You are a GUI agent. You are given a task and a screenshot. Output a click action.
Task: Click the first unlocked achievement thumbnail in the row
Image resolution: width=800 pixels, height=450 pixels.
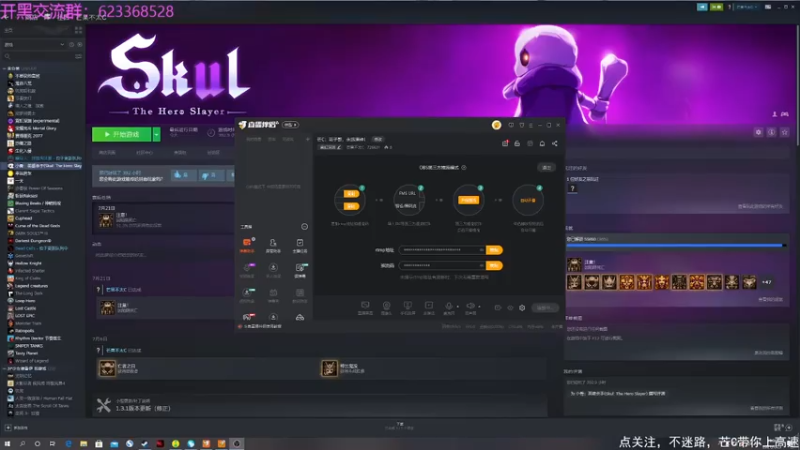(x=574, y=282)
